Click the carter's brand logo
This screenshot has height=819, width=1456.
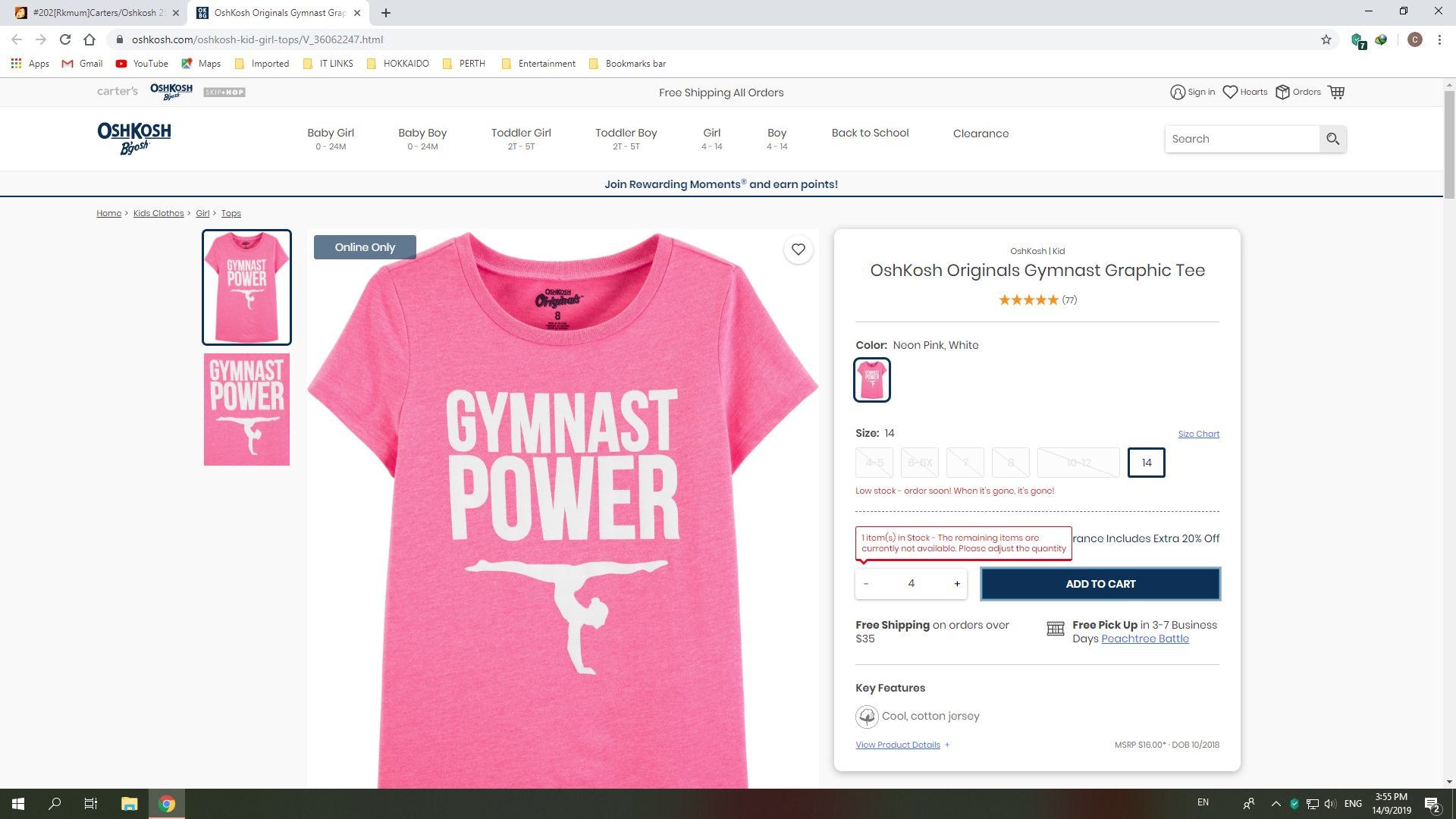coord(118,92)
